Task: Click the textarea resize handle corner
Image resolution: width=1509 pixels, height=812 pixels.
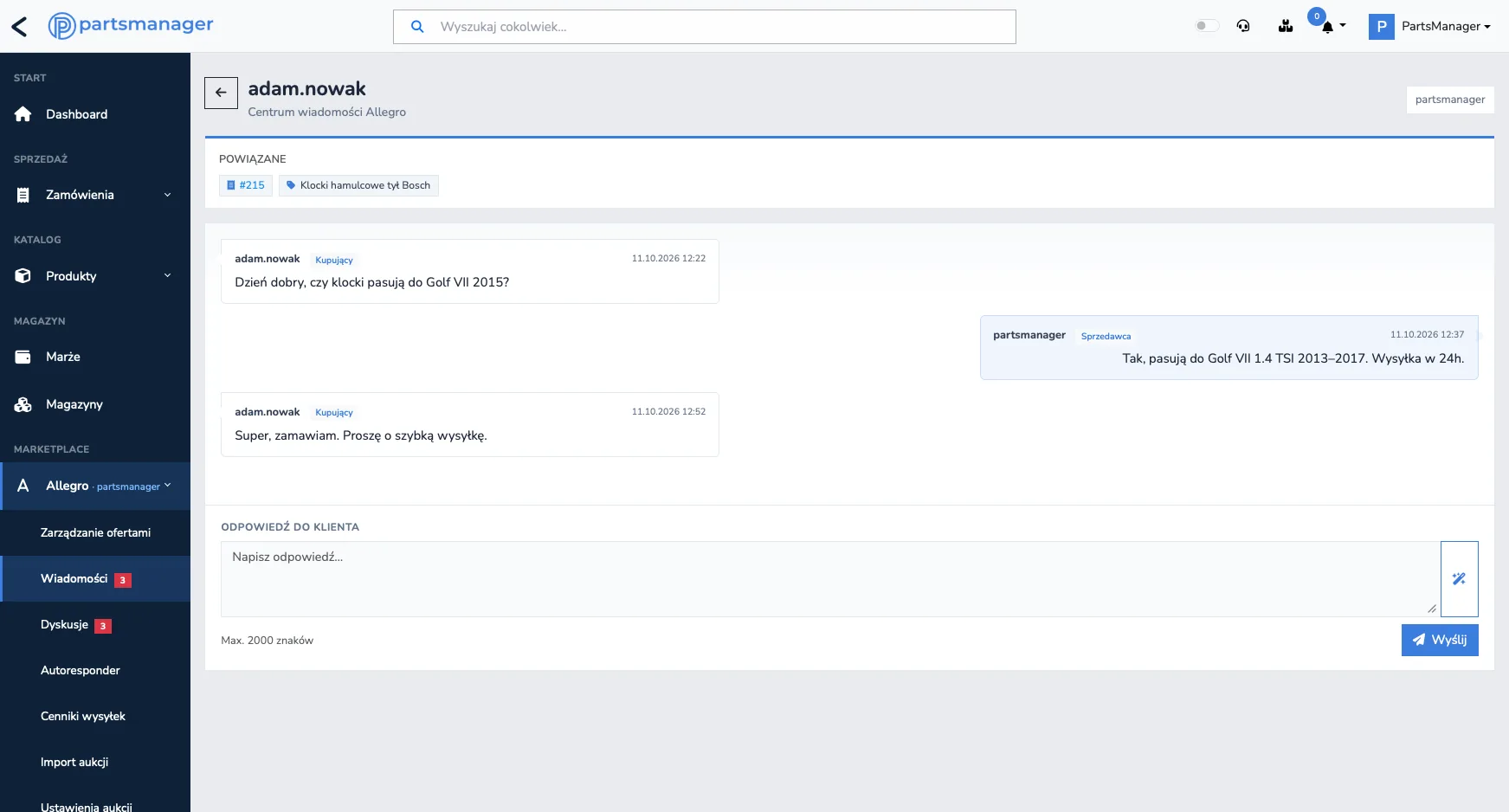Action: (1432, 609)
